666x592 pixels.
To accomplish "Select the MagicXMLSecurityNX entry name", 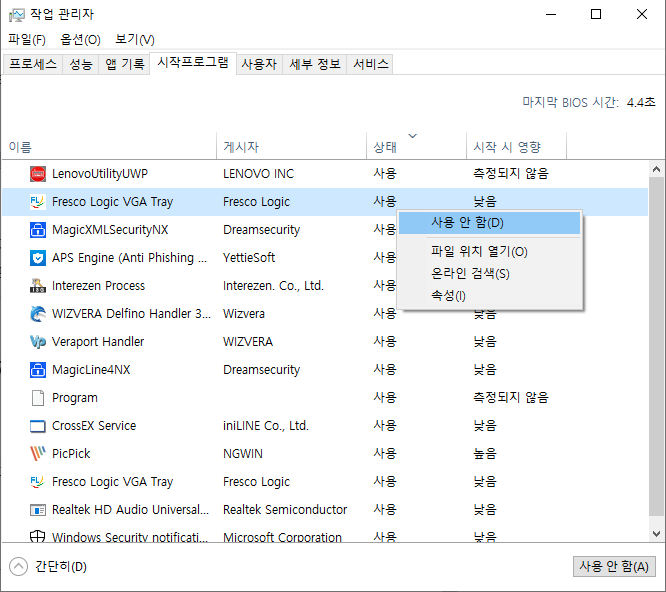I will (110, 230).
